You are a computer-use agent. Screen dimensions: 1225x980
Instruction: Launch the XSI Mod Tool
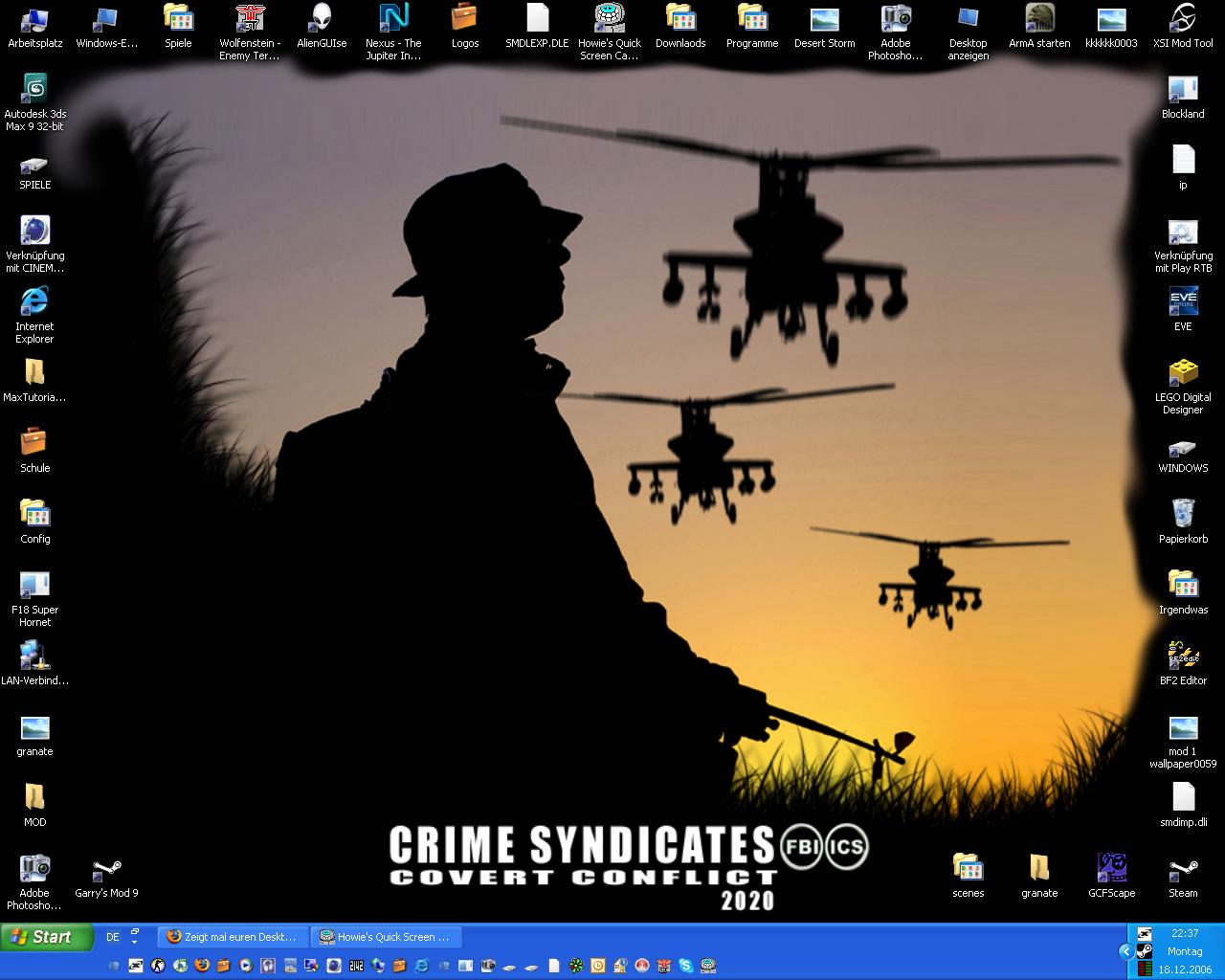[x=1183, y=27]
